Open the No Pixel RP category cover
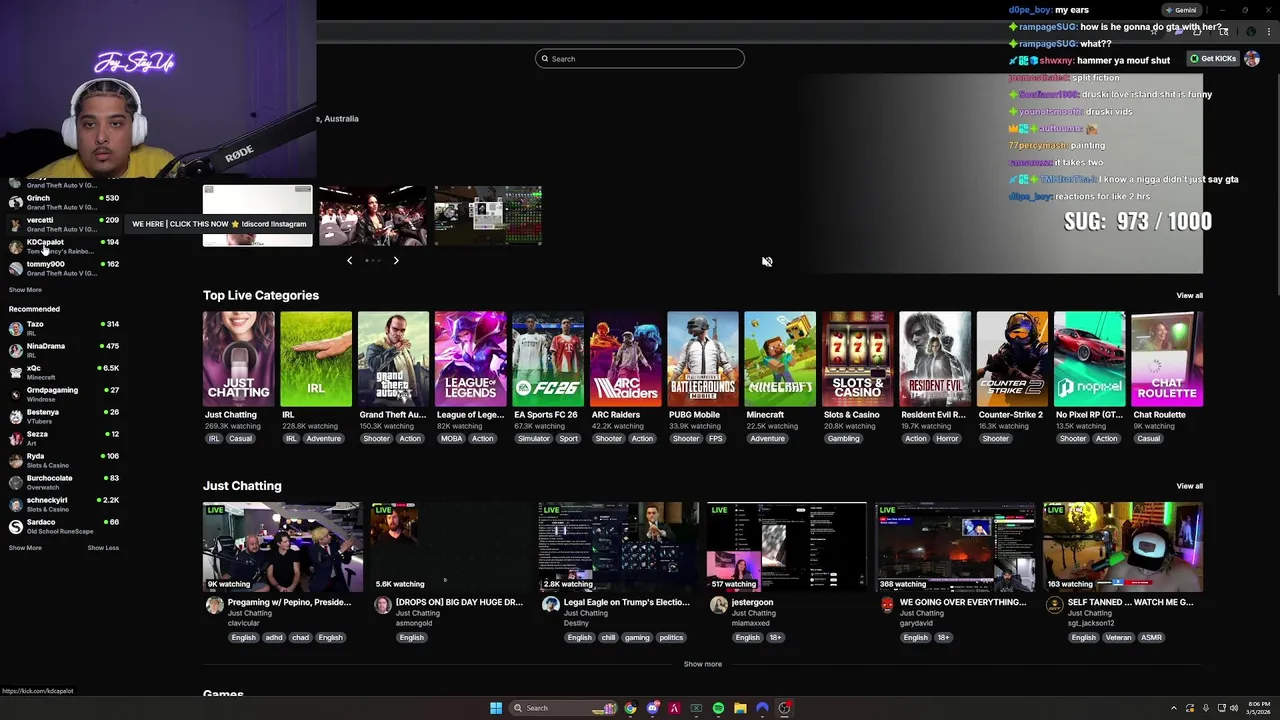The width and height of the screenshot is (1280, 720). (x=1090, y=359)
